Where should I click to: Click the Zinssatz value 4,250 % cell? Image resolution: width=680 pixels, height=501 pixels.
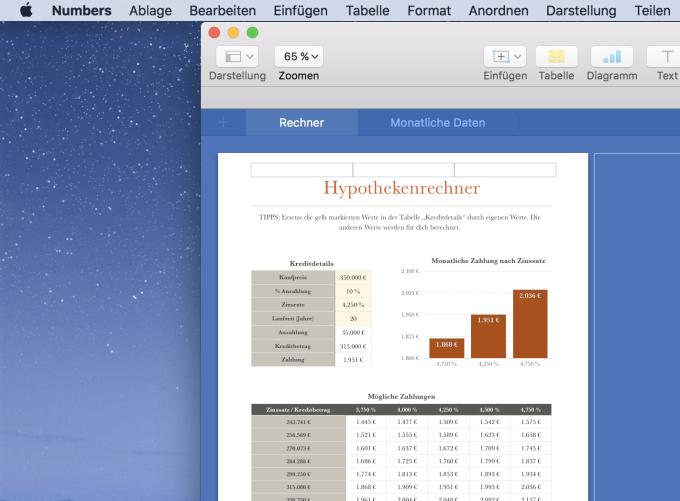(x=353, y=305)
